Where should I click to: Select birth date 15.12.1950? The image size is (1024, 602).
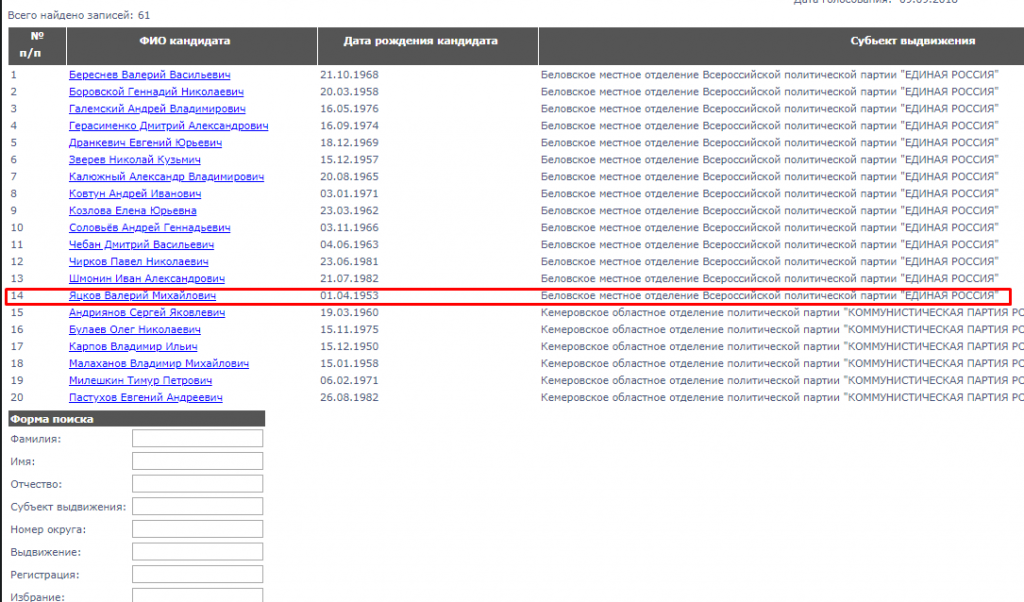(349, 347)
